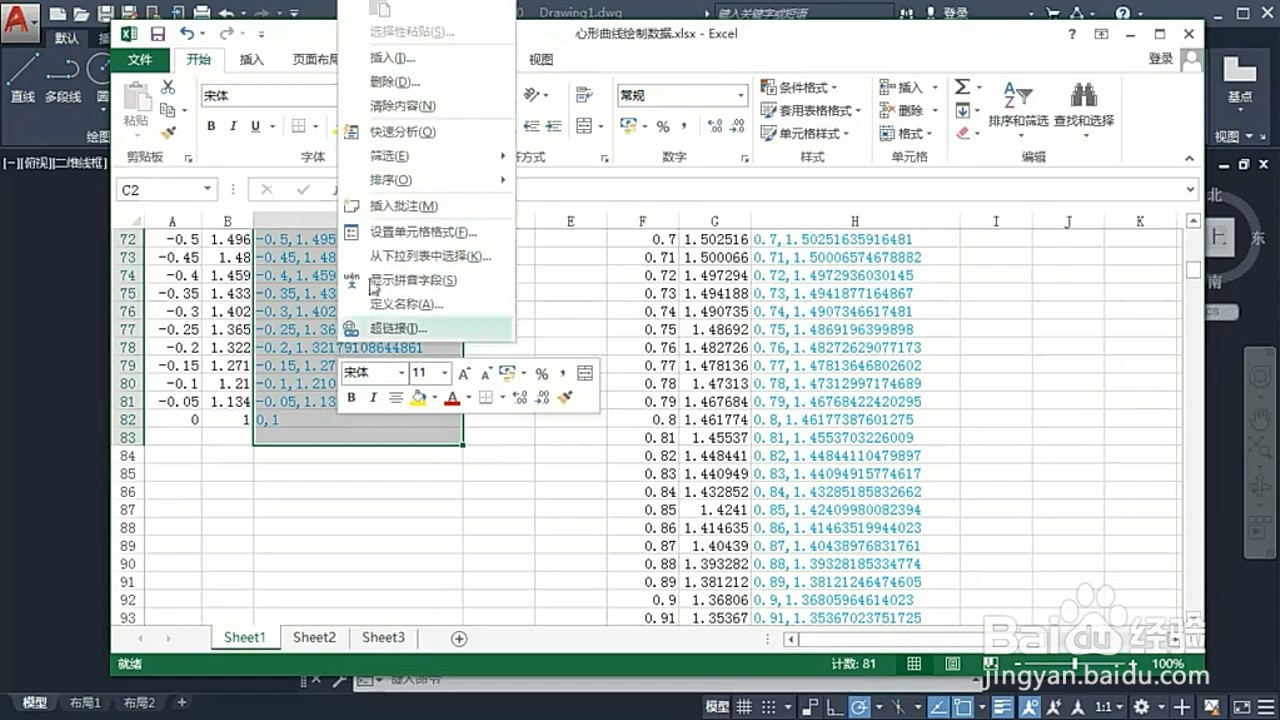The image size is (1280, 720).
Task: Click the Excel Save icon in title bar
Action: point(159,34)
